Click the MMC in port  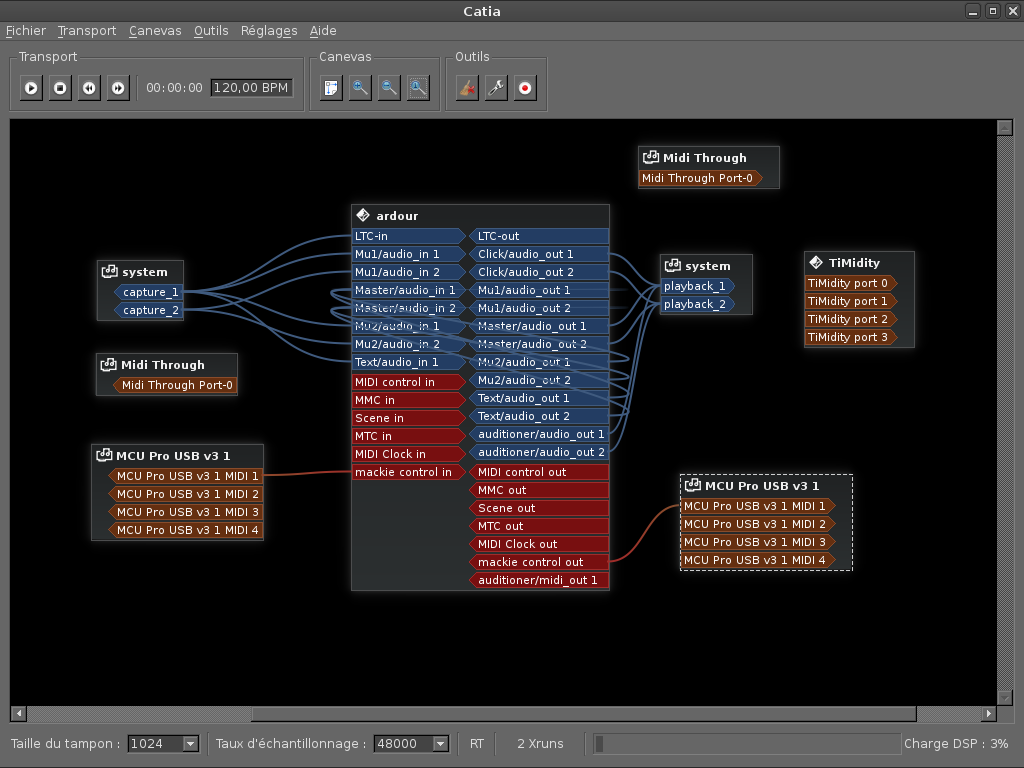[409, 400]
